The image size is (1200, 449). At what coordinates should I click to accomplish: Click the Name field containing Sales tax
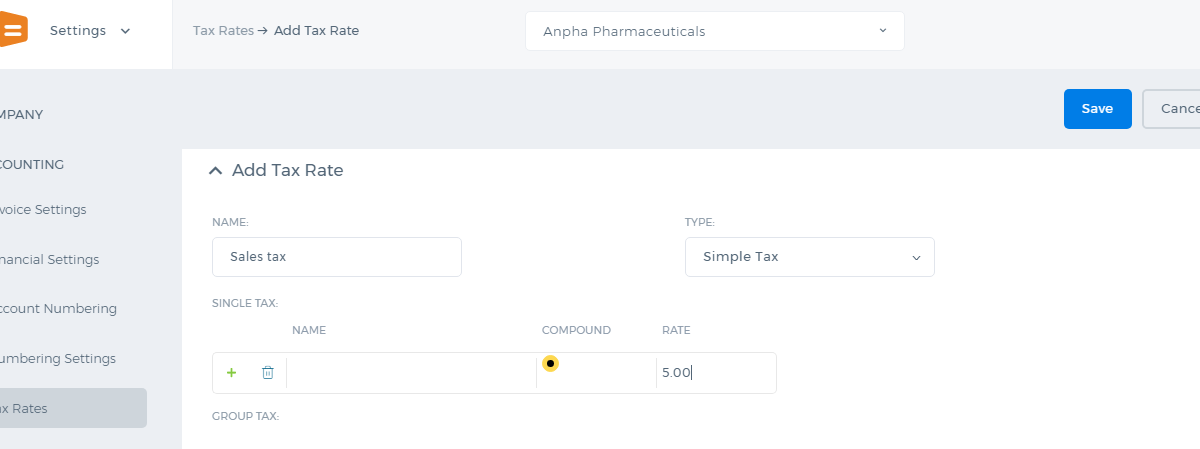point(337,257)
